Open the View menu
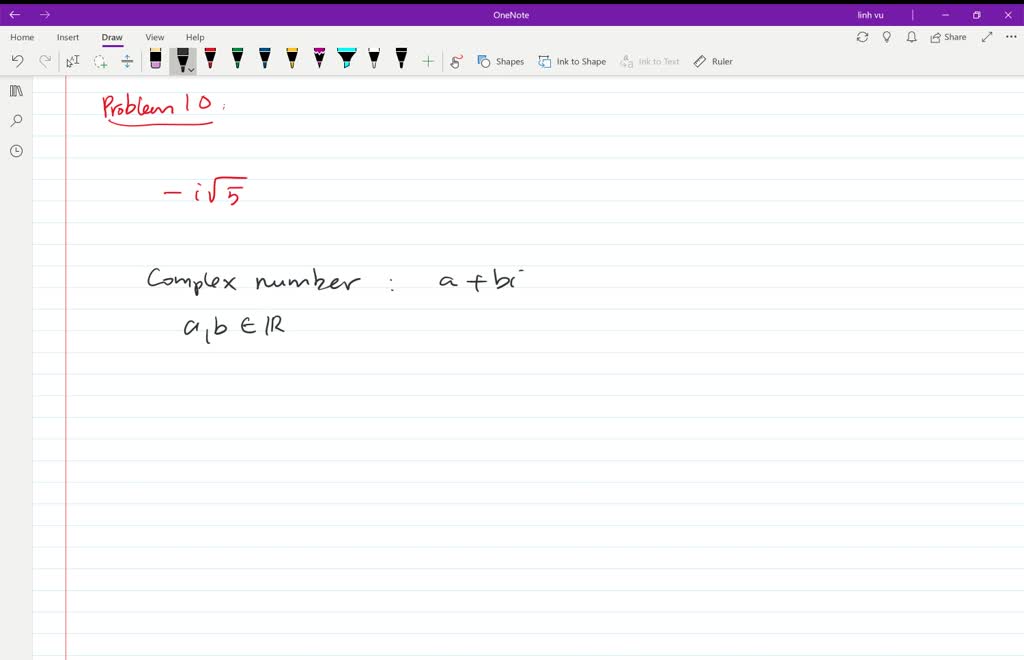The height and width of the screenshot is (660, 1024). 154,37
